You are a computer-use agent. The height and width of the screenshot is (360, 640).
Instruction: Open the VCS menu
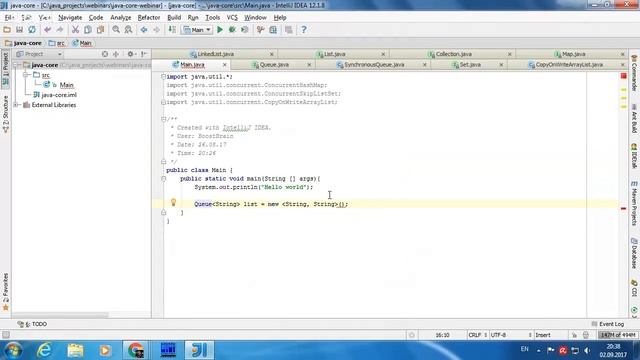[x=232, y=18]
